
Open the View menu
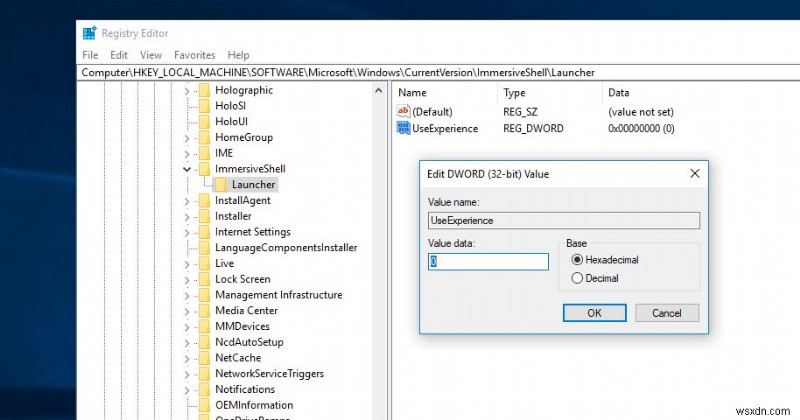[151, 55]
